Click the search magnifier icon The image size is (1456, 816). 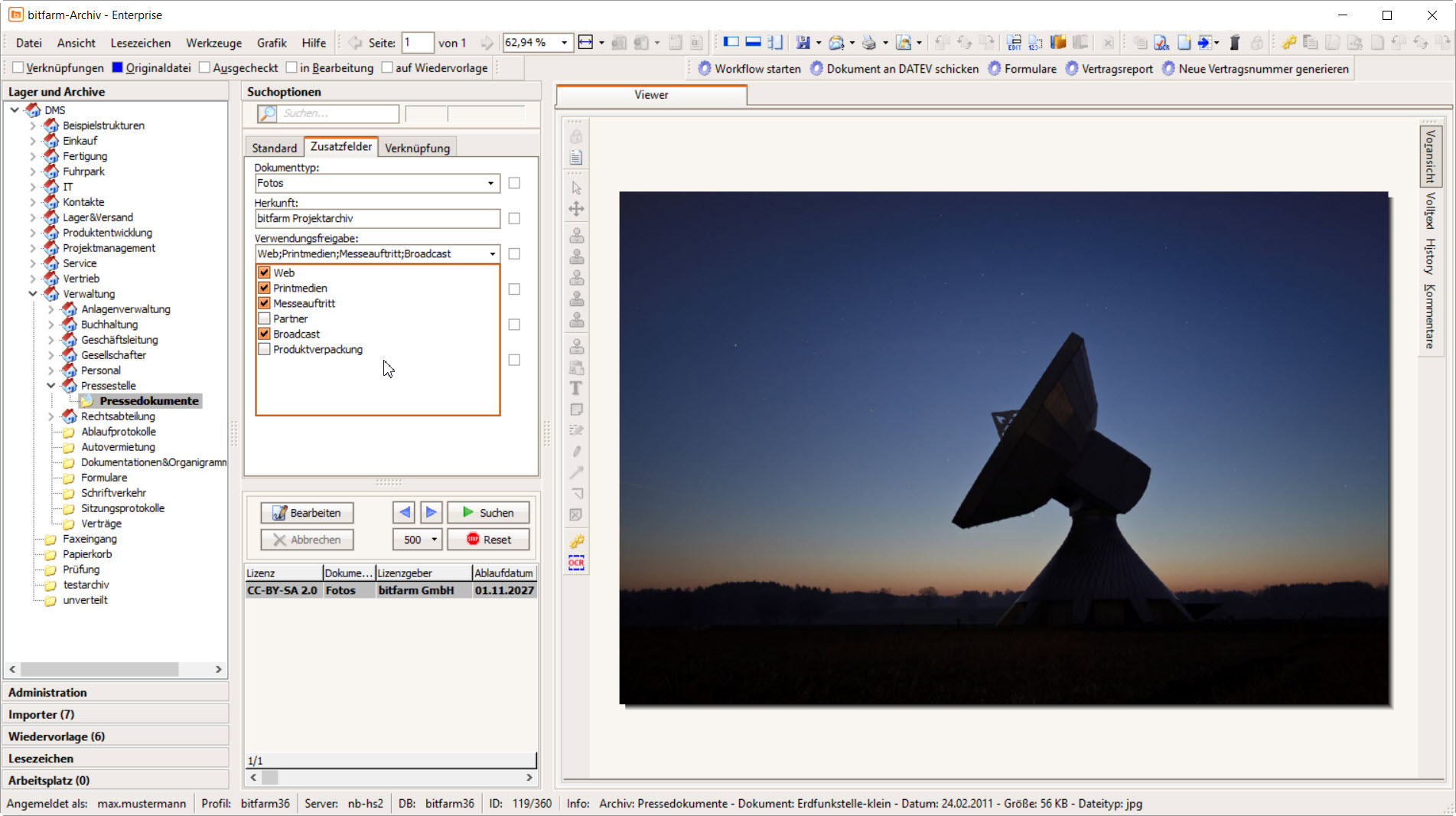[x=267, y=113]
